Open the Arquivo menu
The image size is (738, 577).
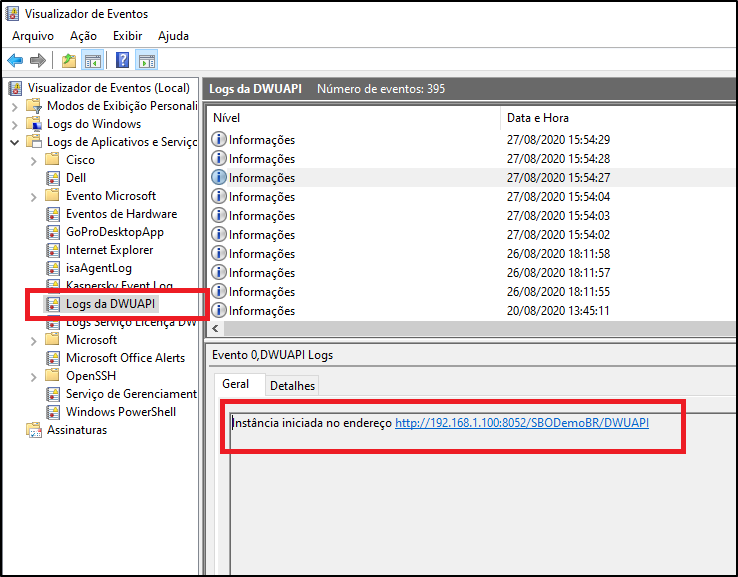coord(33,36)
